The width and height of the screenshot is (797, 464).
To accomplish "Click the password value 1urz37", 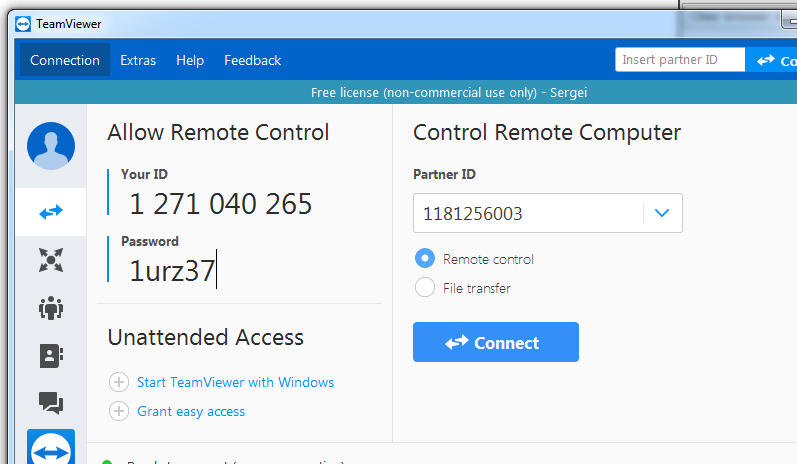I will [173, 270].
